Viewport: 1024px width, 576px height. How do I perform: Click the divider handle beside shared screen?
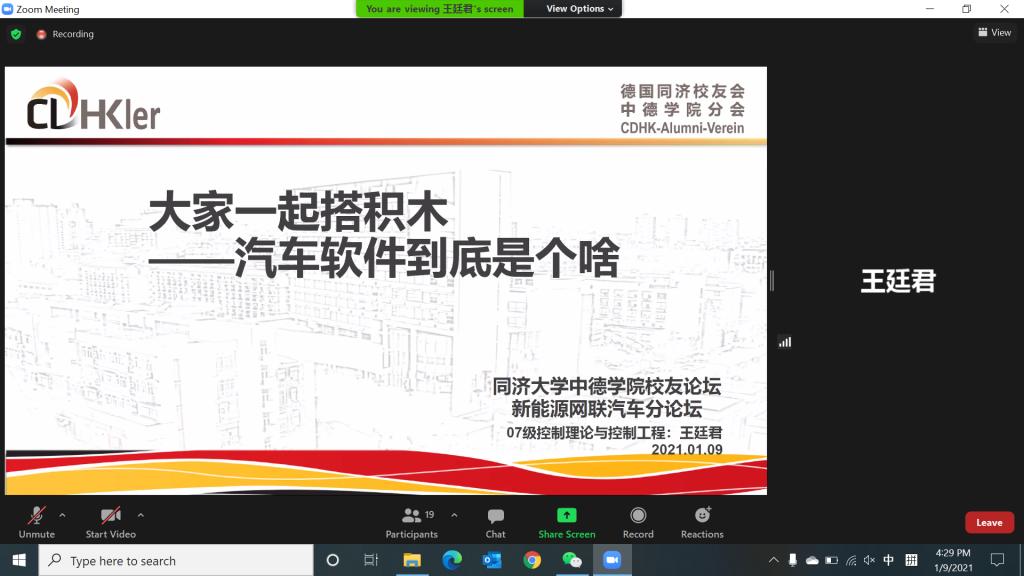click(x=772, y=281)
